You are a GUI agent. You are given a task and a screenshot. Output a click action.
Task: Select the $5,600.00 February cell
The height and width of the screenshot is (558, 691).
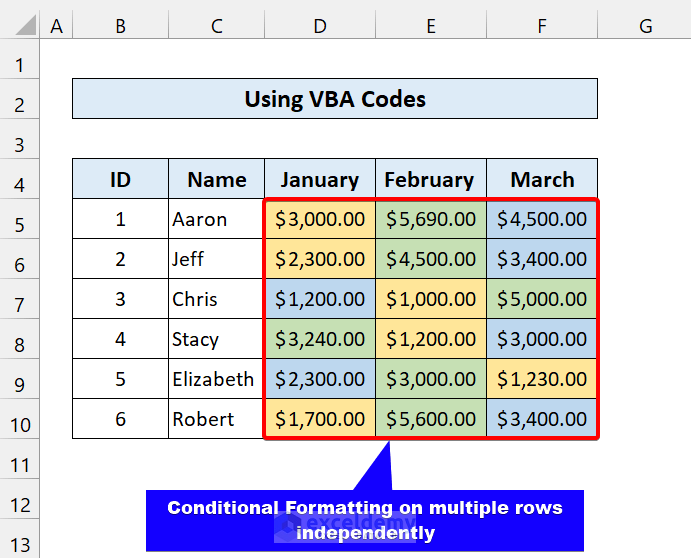(430, 419)
